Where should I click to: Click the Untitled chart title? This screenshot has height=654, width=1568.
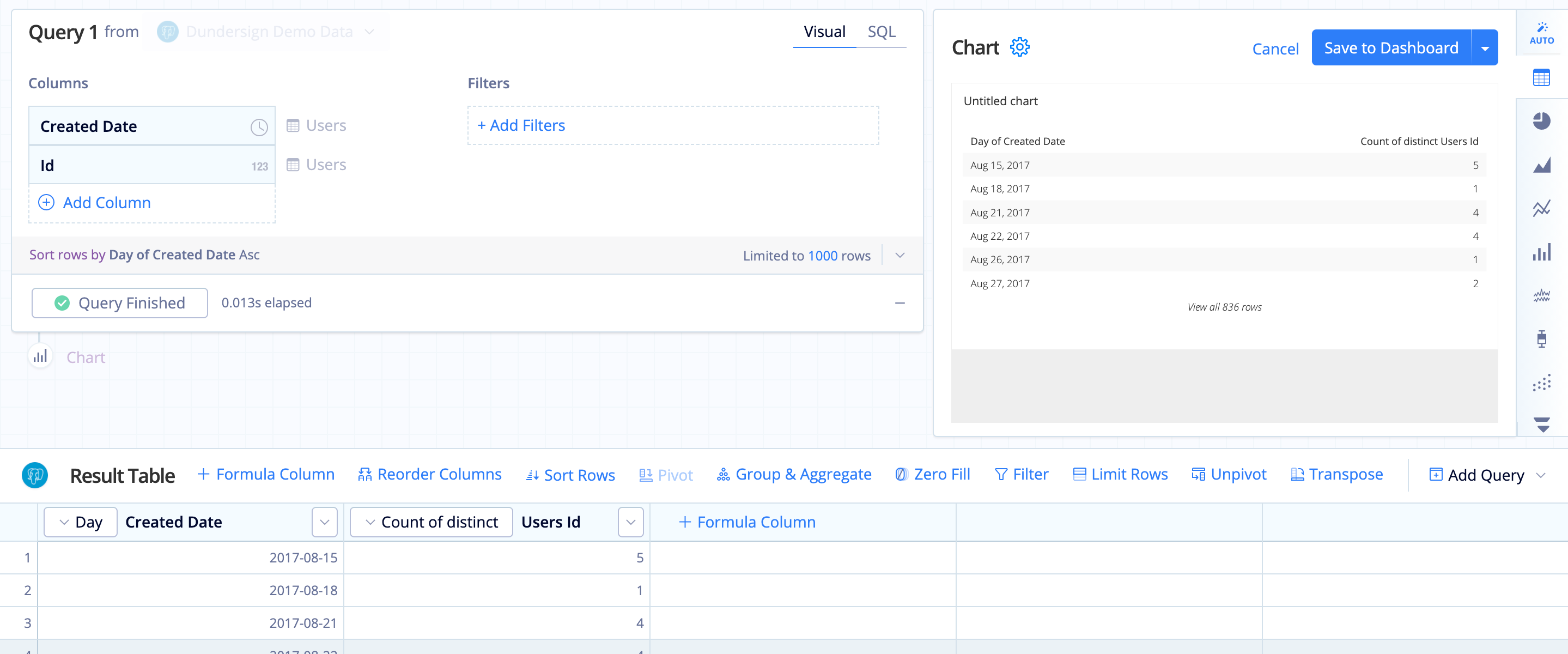click(x=1000, y=101)
